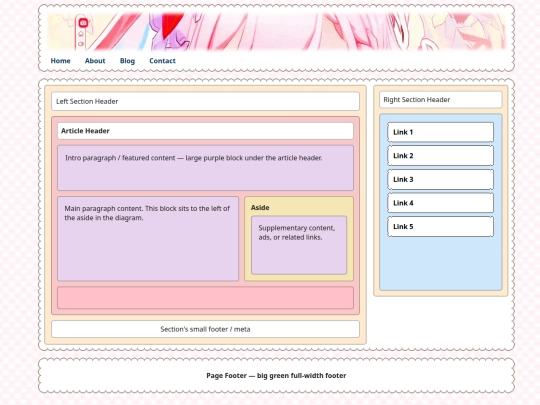Open the Blog navigation link
This screenshot has width=540, height=405.
click(x=127, y=61)
